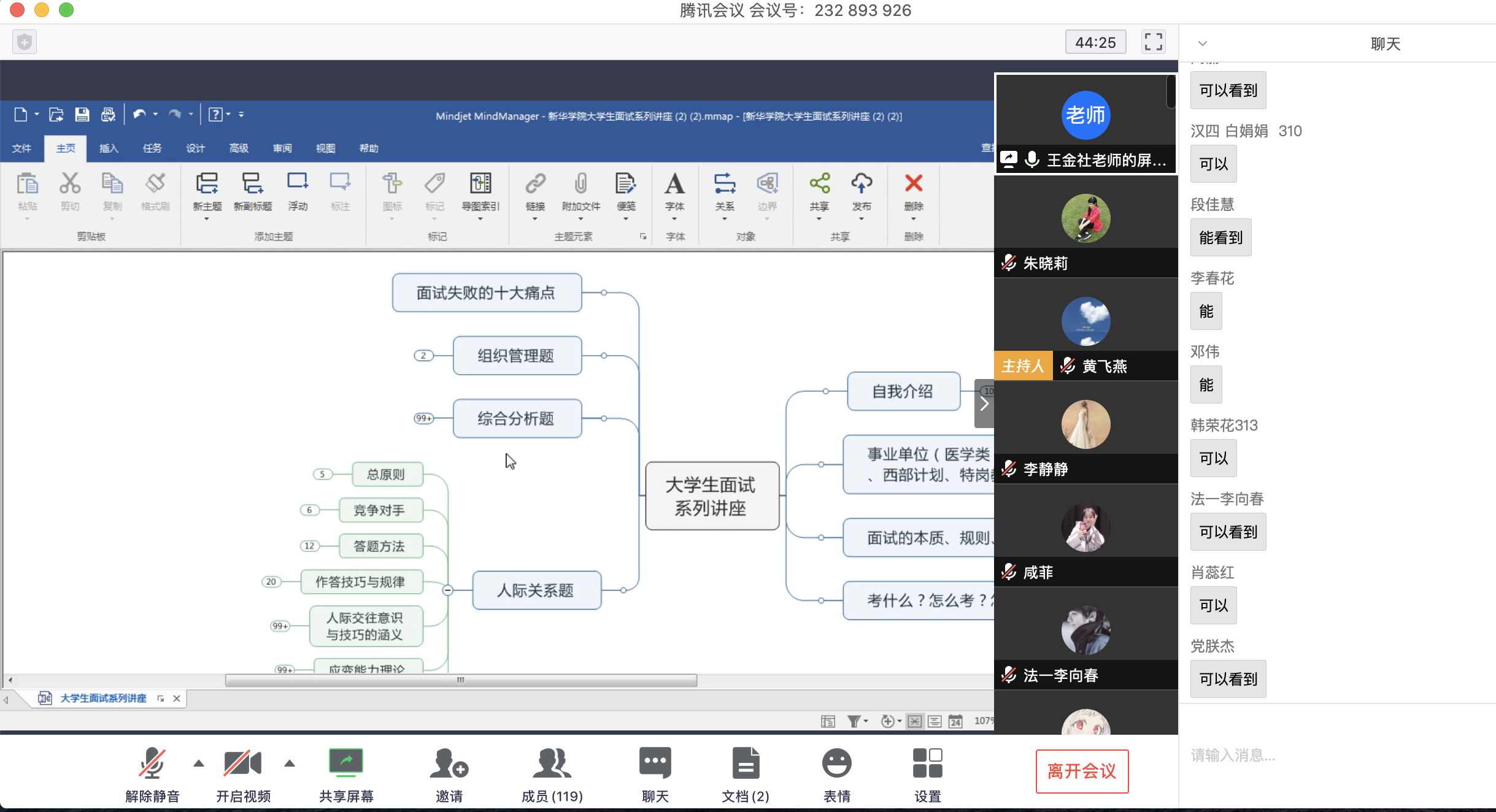Collapse the 人际关系题 branch minus toggle
1496x812 pixels.
pos(448,590)
